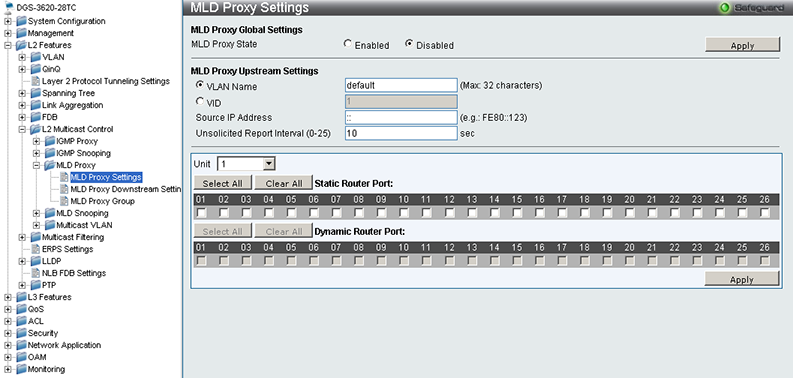Click the Security folder icon
The width and height of the screenshot is (793, 378).
(21, 333)
